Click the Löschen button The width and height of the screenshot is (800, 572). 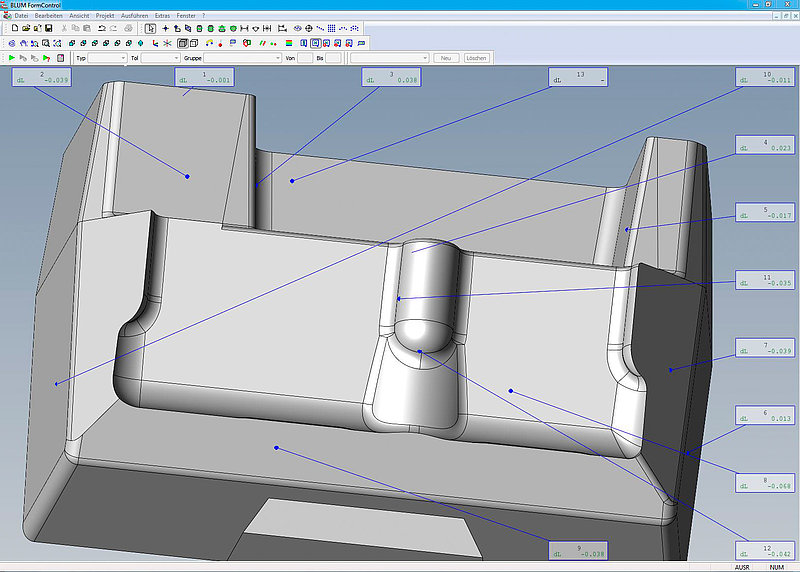[x=476, y=58]
